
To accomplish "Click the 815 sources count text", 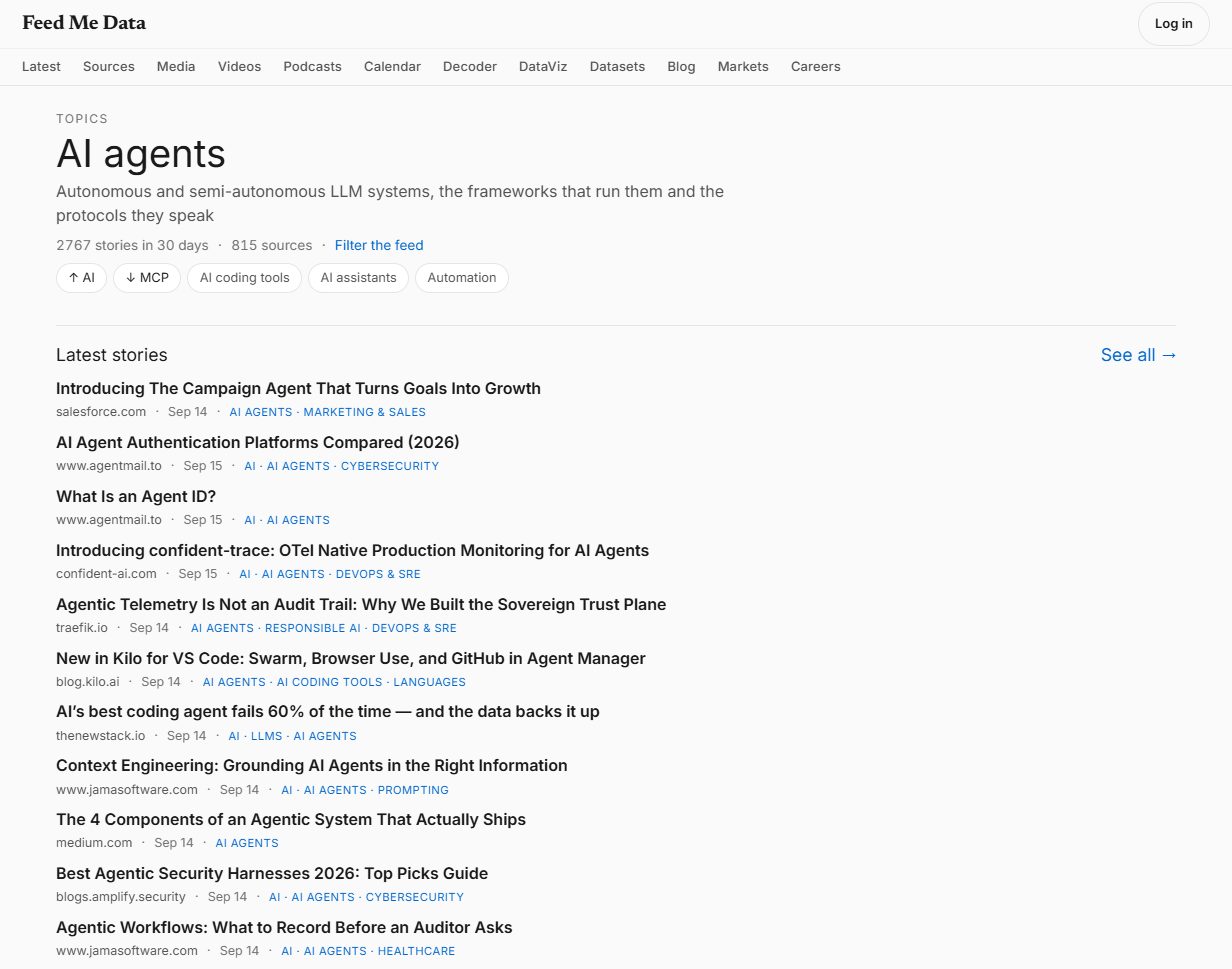I will click(271, 245).
